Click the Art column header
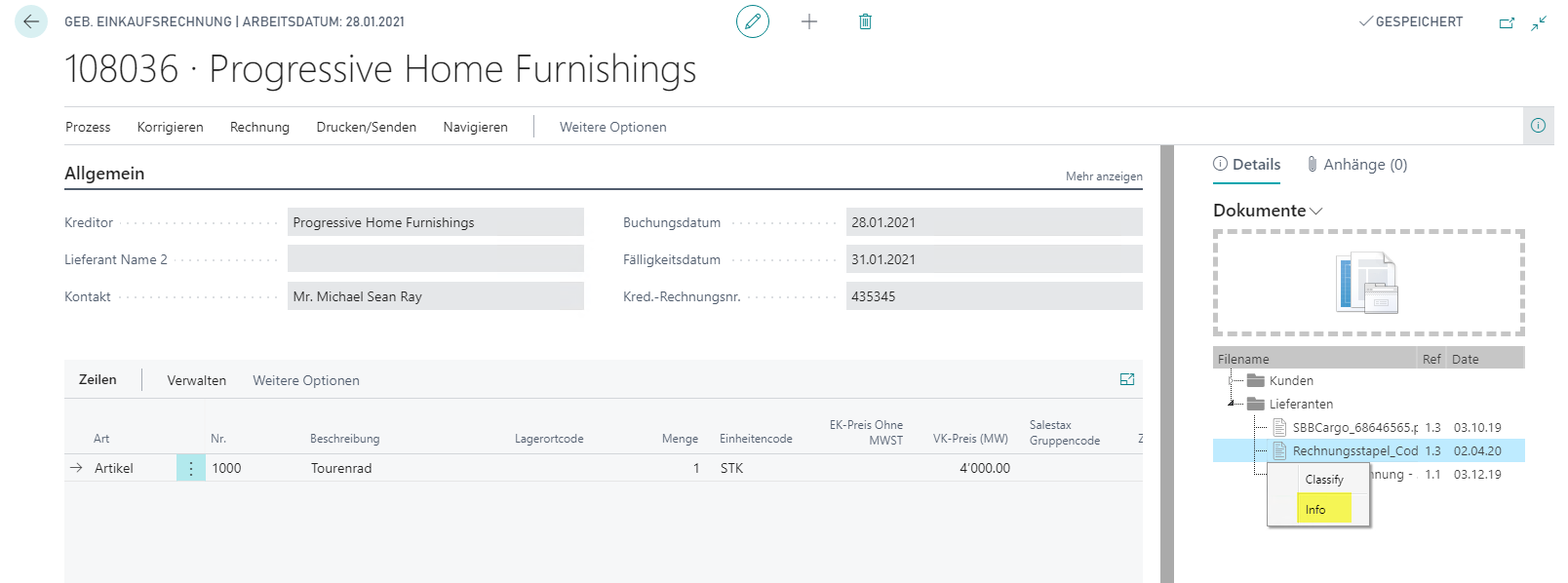This screenshot has height=583, width=1568. coord(101,439)
